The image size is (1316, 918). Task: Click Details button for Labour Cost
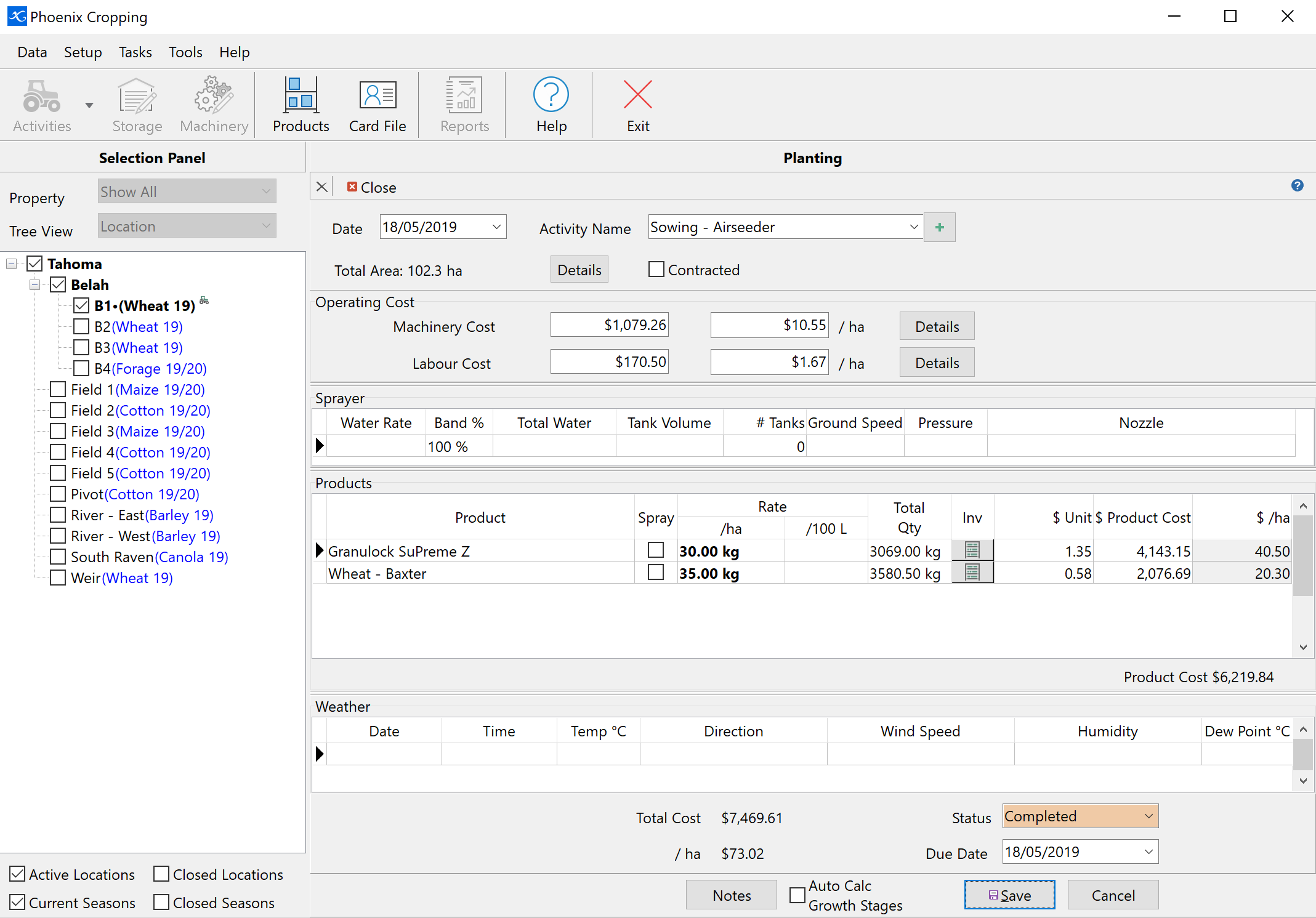937,363
